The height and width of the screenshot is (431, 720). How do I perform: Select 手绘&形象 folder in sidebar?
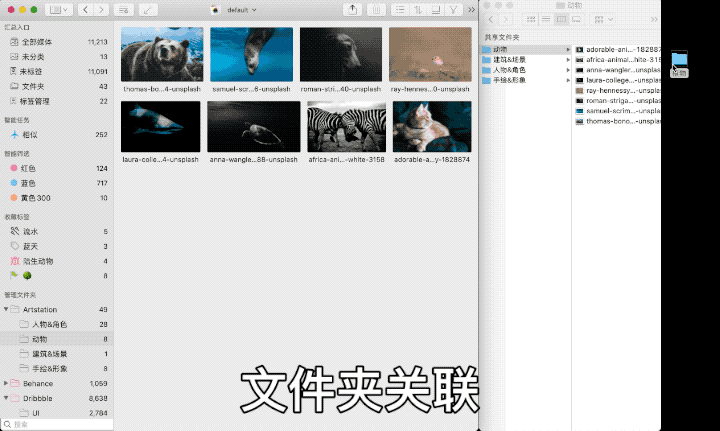tap(57, 369)
